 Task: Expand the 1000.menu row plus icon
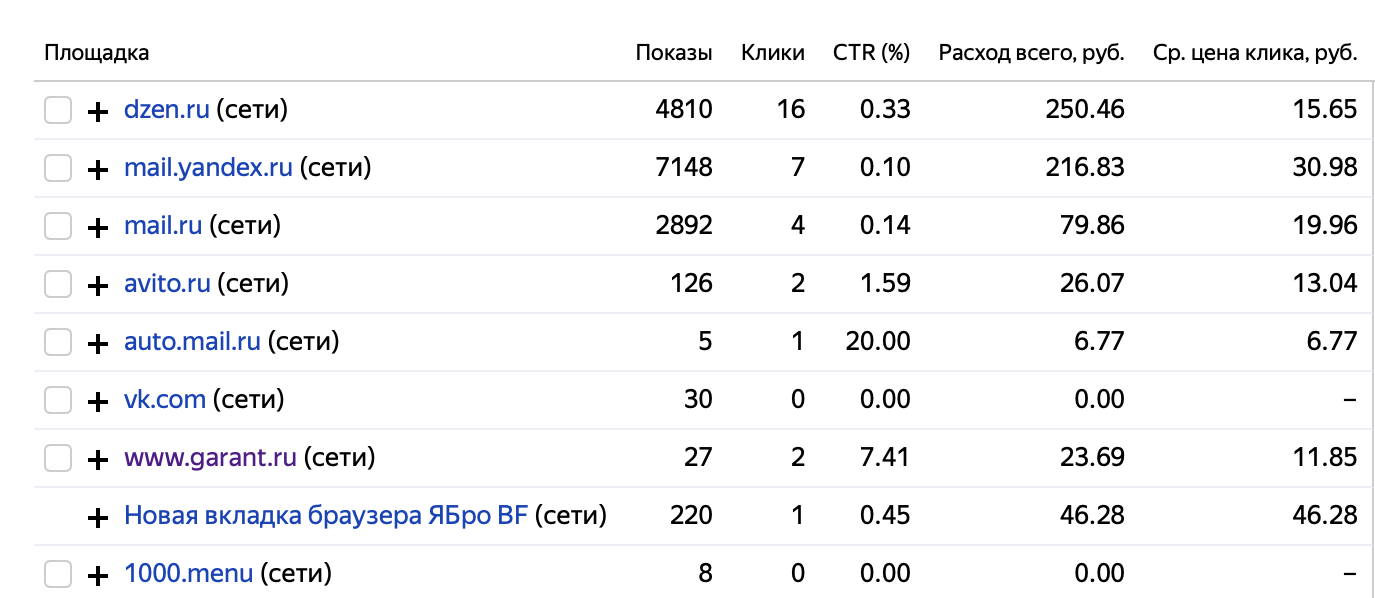click(x=98, y=575)
